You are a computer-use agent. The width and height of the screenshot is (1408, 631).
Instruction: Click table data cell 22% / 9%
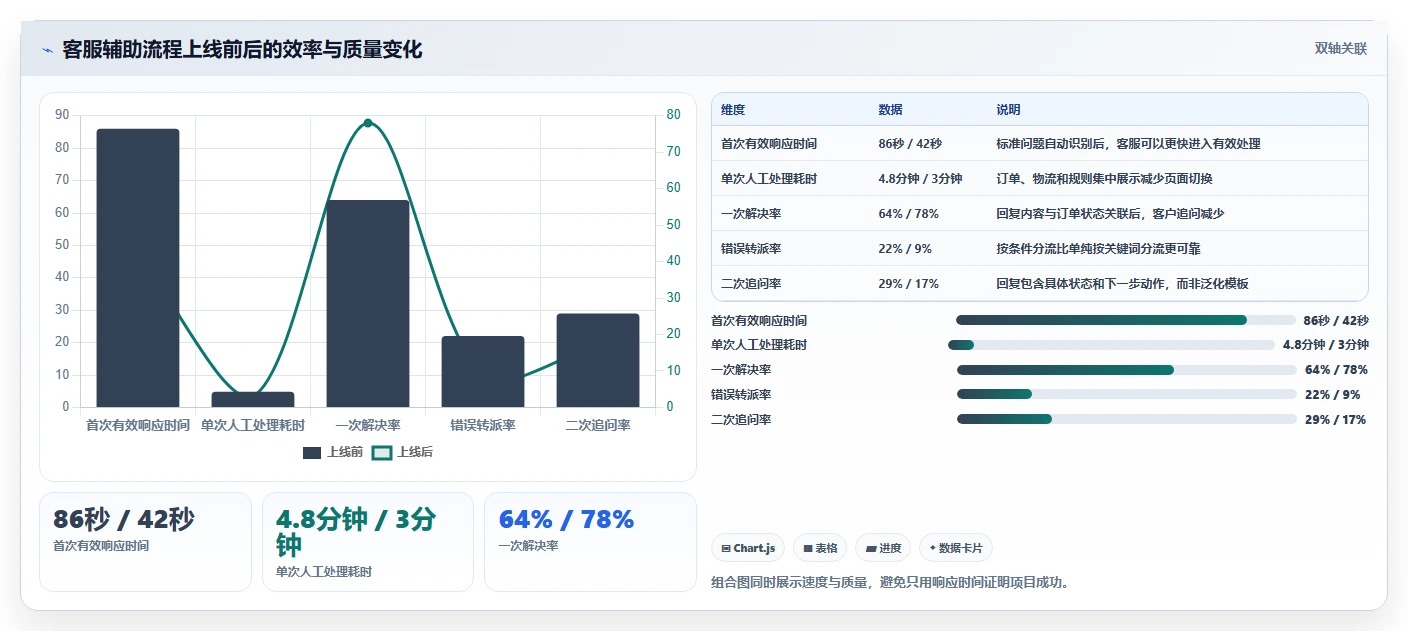pyautogui.click(x=905, y=249)
